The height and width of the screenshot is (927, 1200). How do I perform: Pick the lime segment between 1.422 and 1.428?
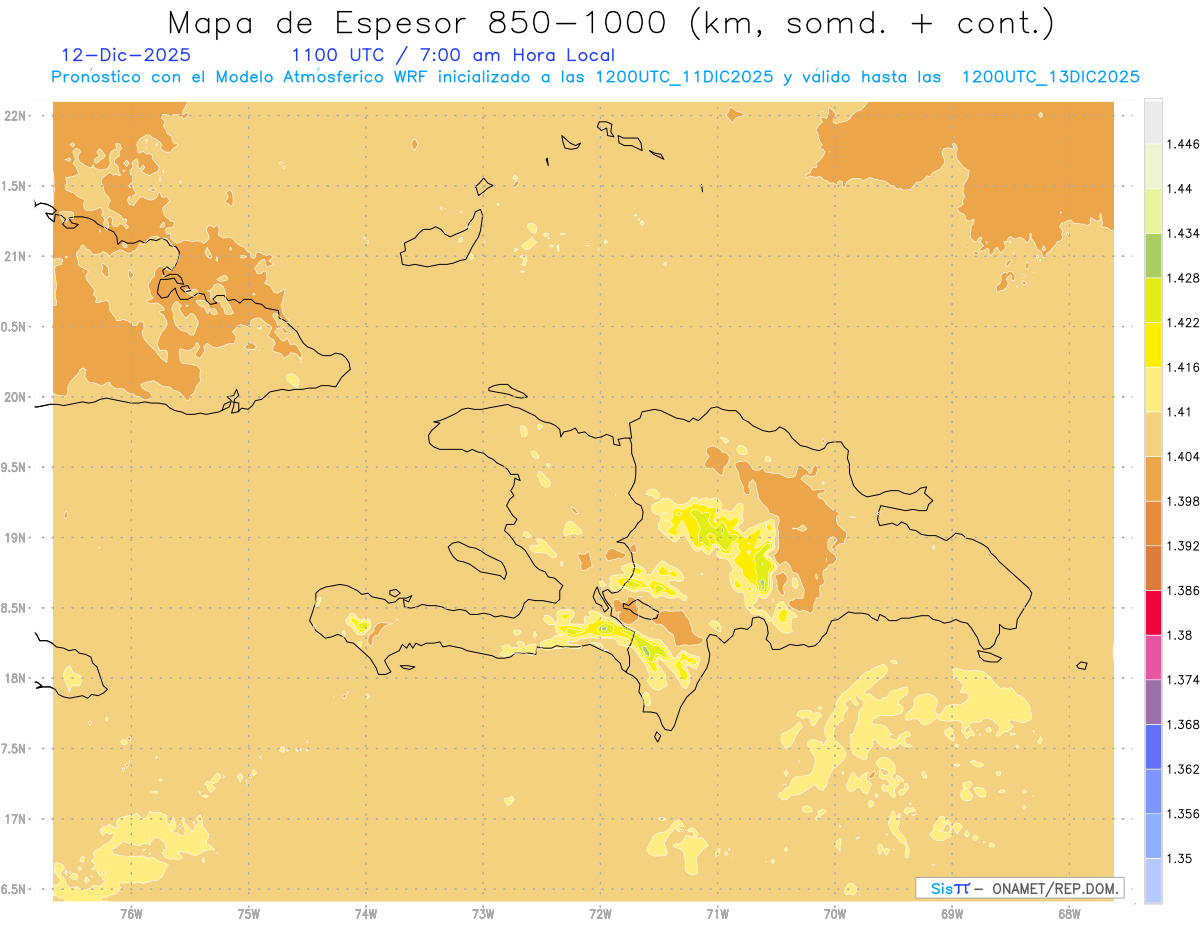(1153, 300)
